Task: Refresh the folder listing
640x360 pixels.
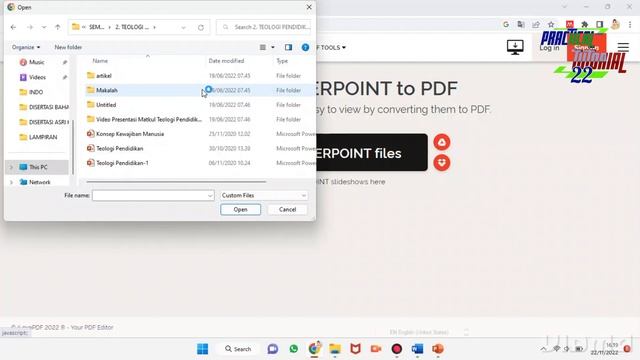Action: coord(201,27)
